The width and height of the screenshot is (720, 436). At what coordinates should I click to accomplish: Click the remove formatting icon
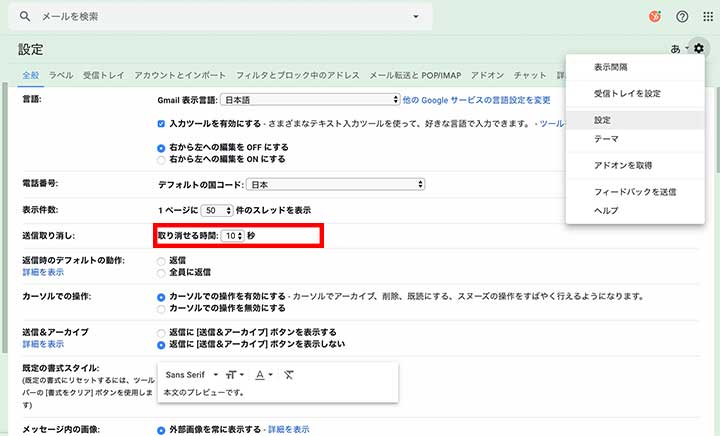(x=288, y=375)
